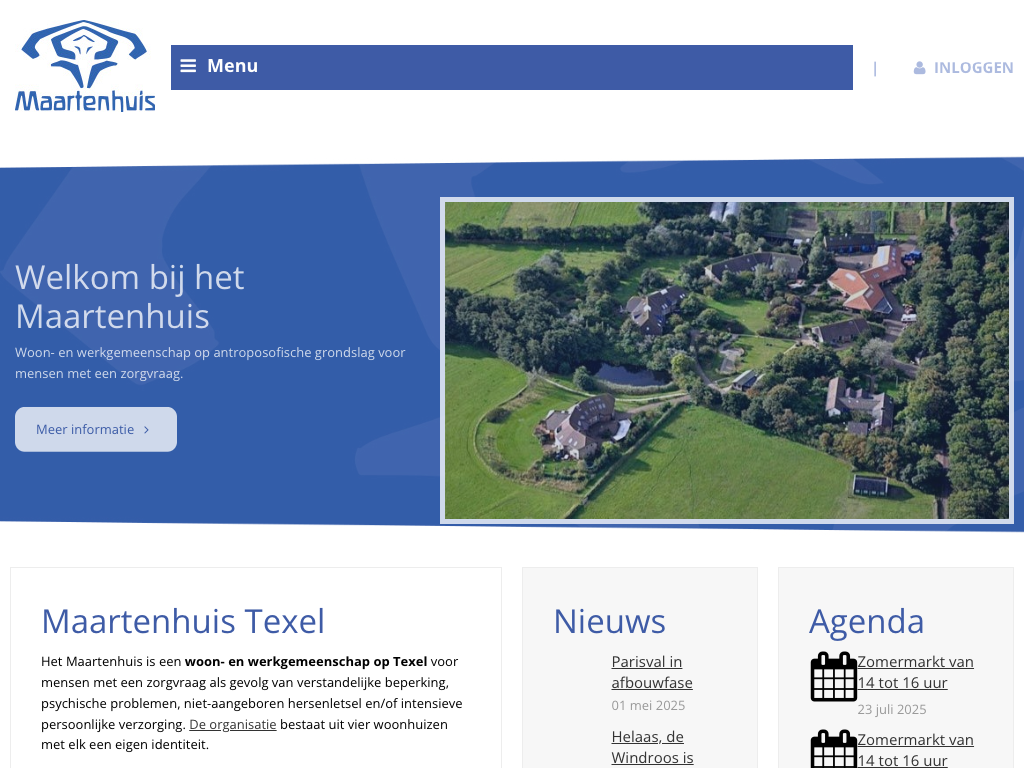Click the user icon beside Inloggen
The width and height of the screenshot is (1024, 768).
919,68
